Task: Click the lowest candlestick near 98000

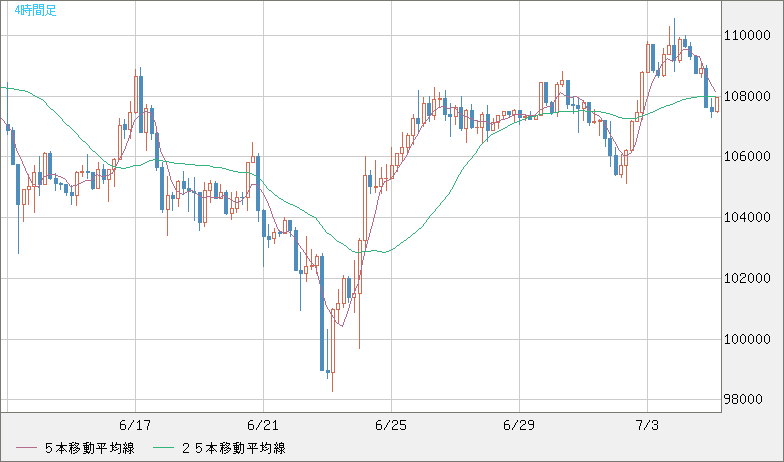Action: 332,350
